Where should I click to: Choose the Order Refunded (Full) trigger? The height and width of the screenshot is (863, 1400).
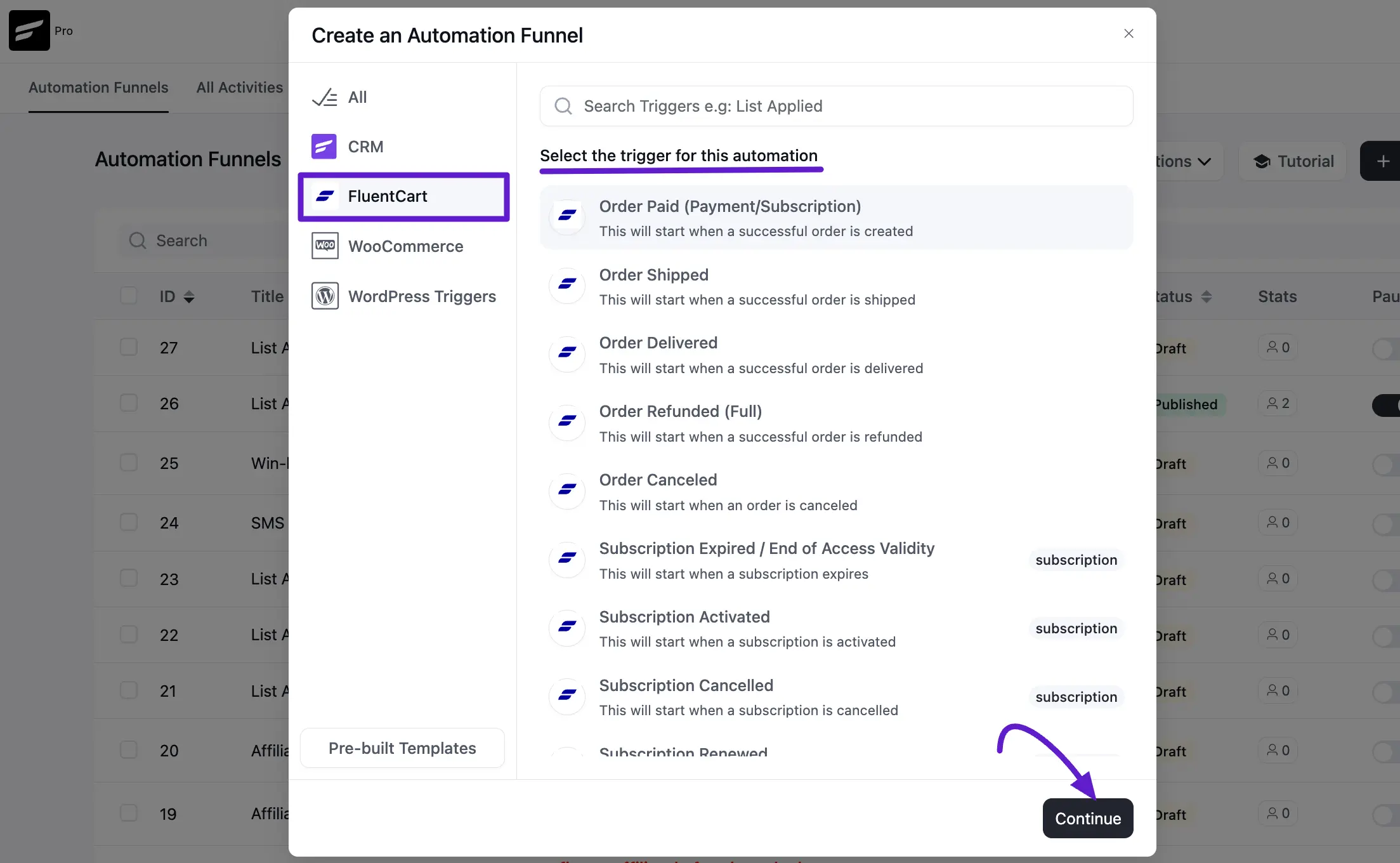[836, 423]
